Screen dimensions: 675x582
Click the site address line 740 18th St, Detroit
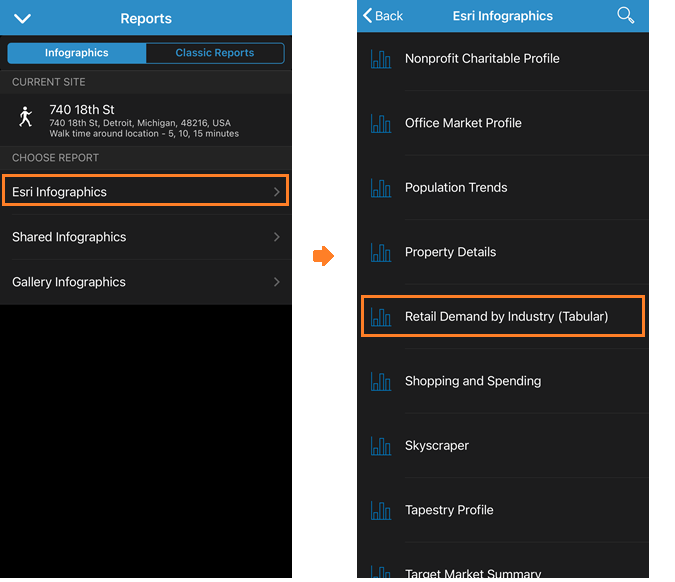click(140, 123)
